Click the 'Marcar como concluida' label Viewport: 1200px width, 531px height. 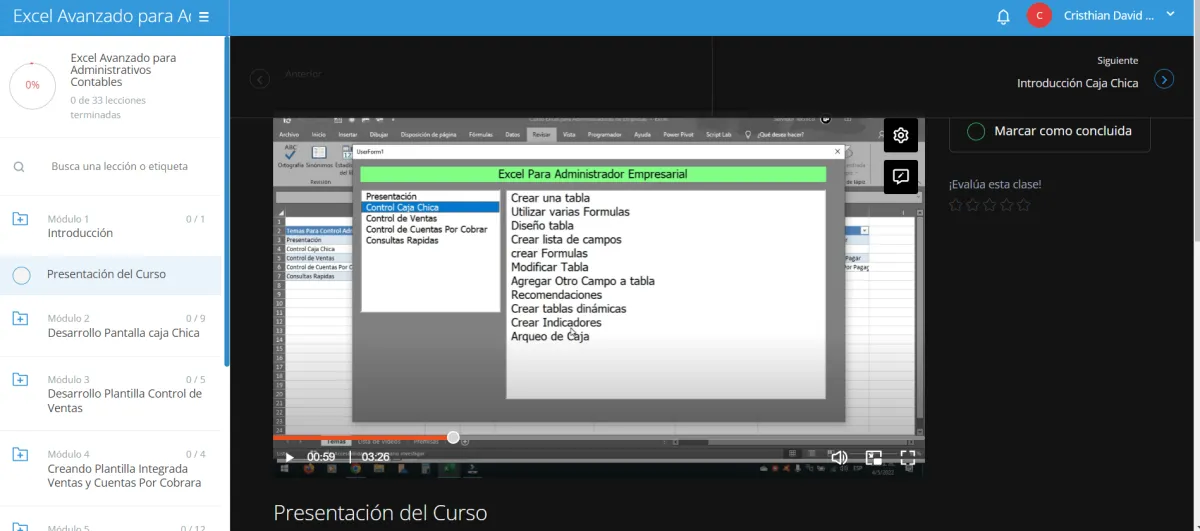click(x=1063, y=131)
